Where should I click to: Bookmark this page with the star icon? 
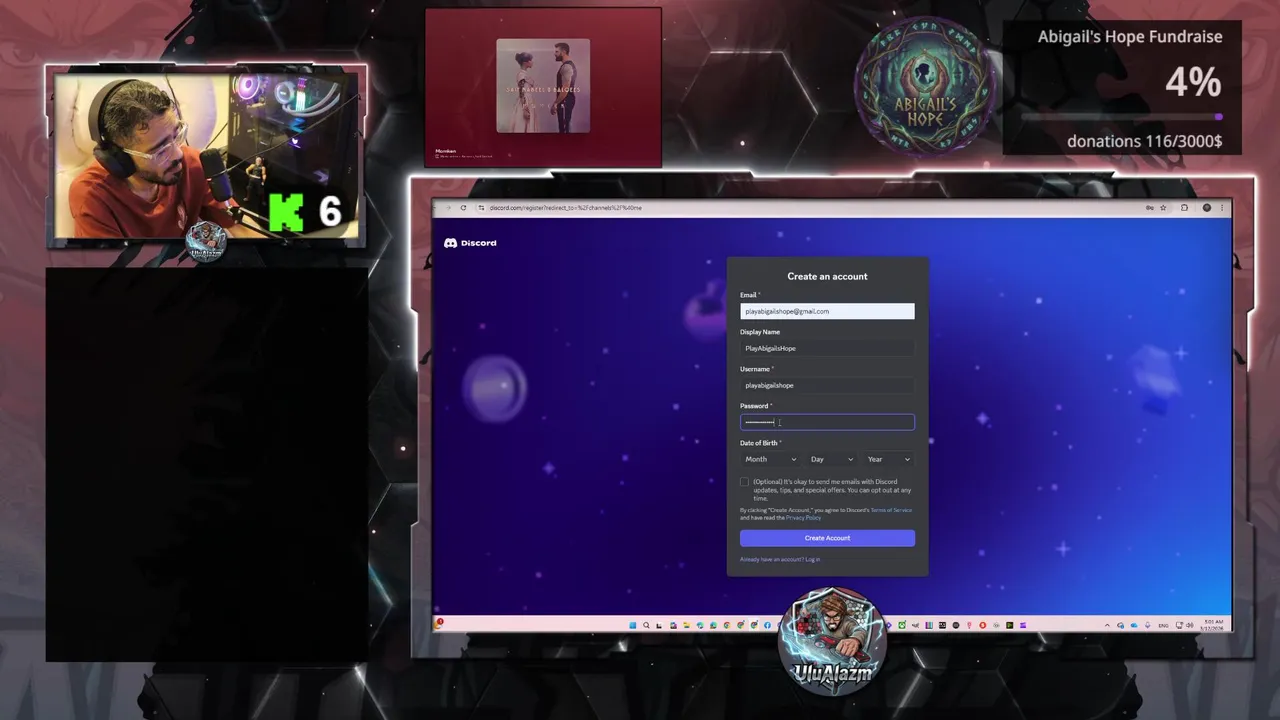[1163, 208]
